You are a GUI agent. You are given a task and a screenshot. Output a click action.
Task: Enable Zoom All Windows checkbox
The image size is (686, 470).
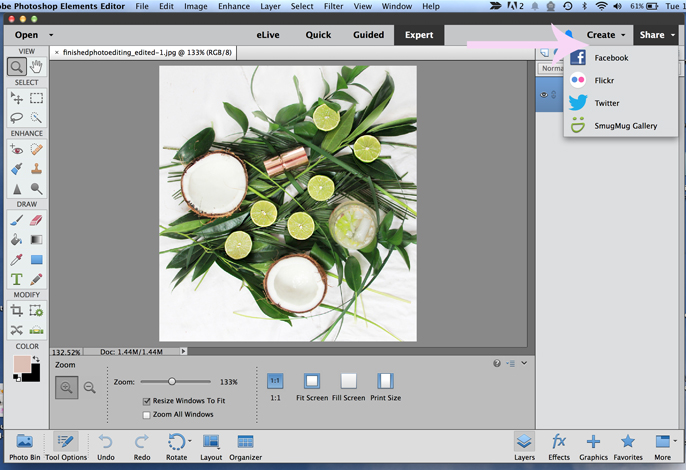pyautogui.click(x=147, y=414)
